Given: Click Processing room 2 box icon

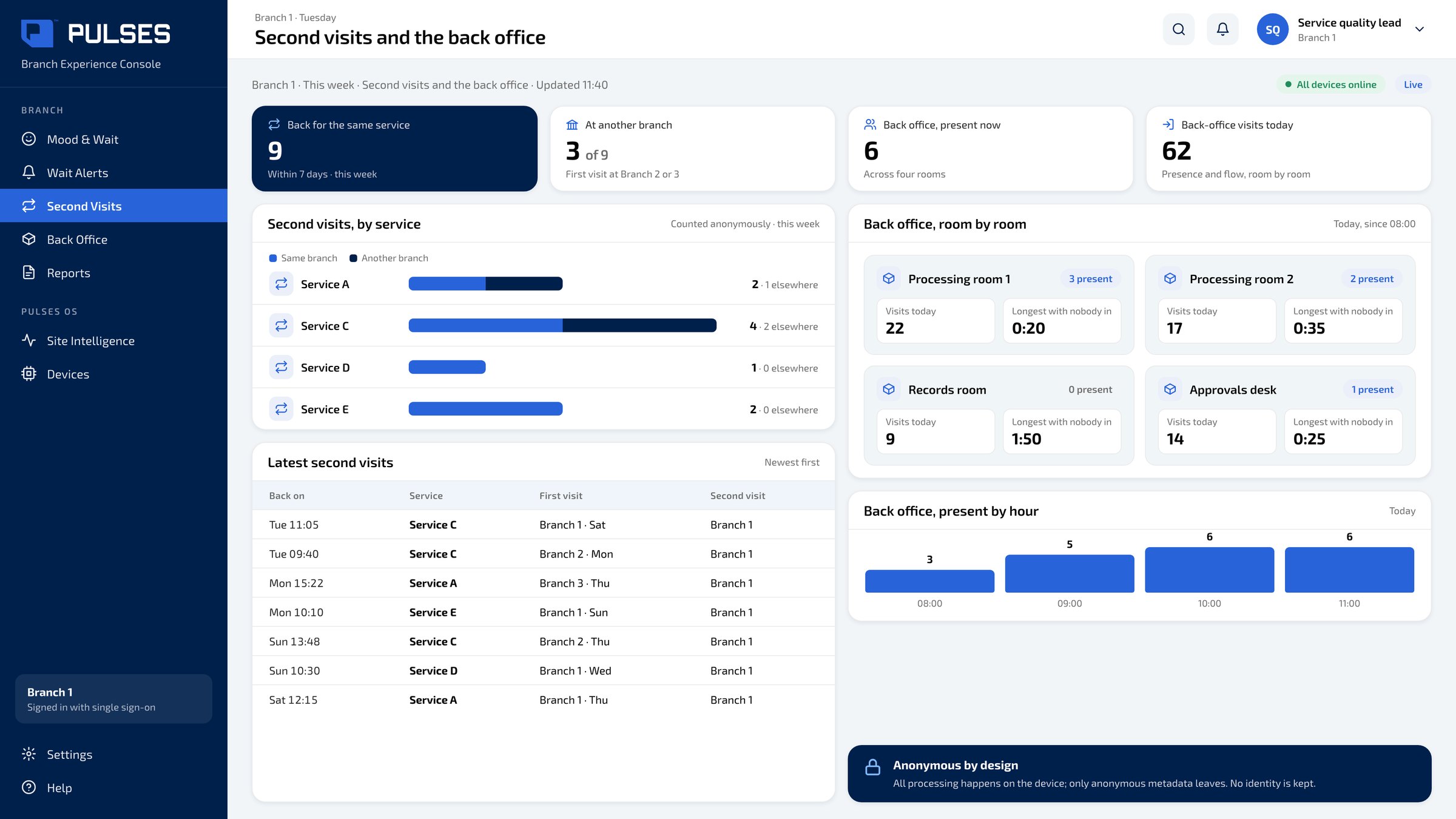Looking at the screenshot, I should pos(1170,278).
